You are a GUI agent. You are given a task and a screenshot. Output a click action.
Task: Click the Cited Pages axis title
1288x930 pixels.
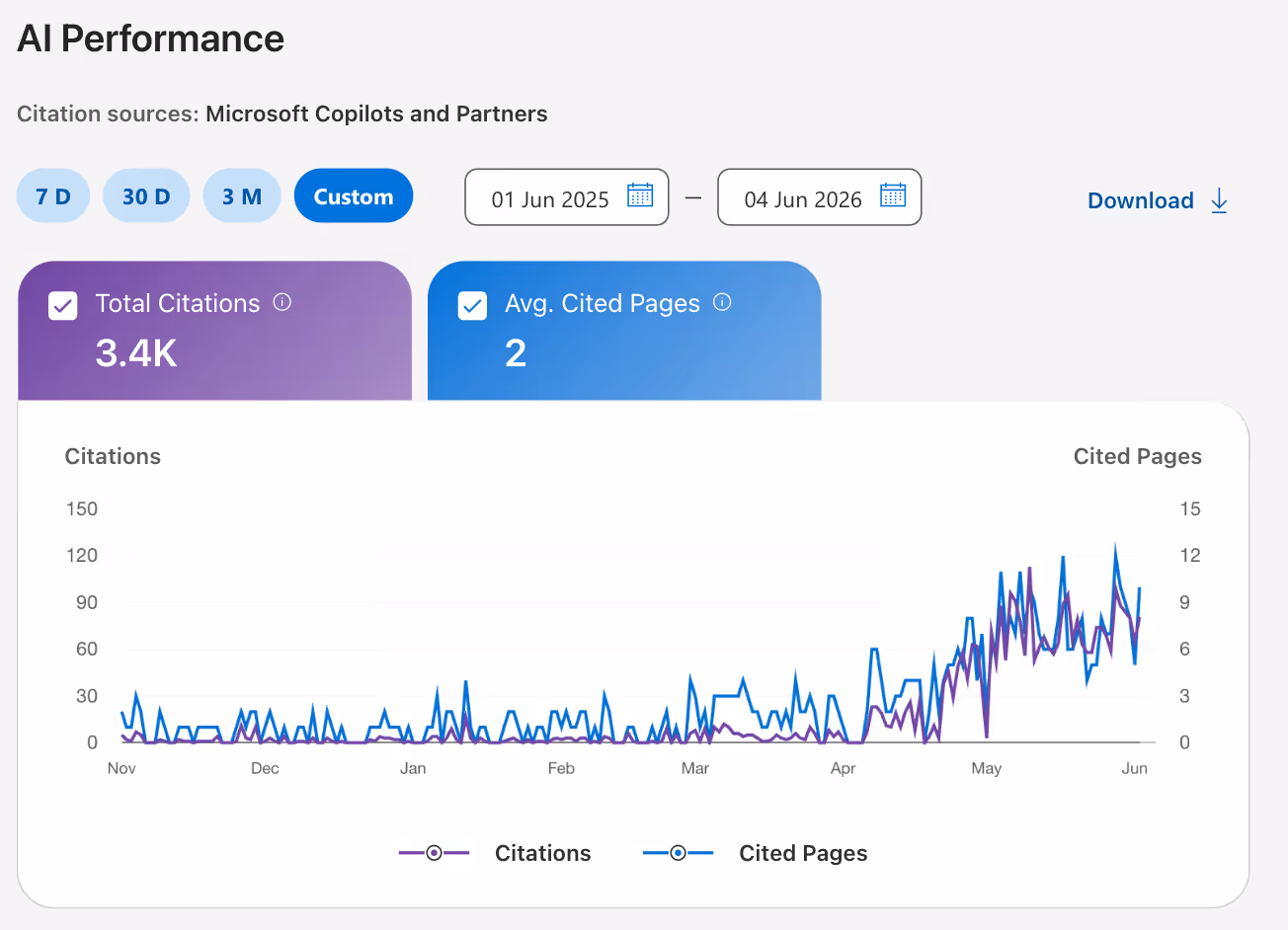pos(1138,456)
